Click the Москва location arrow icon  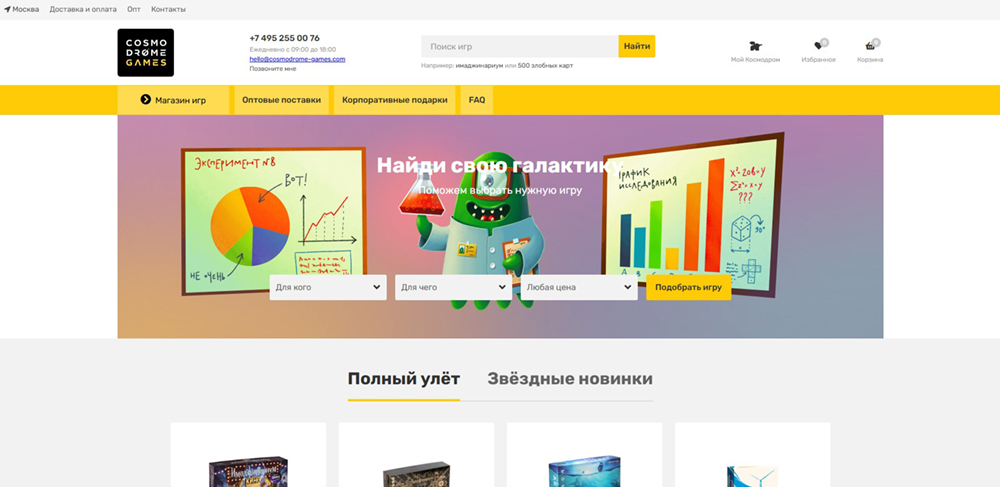tap(7, 9)
